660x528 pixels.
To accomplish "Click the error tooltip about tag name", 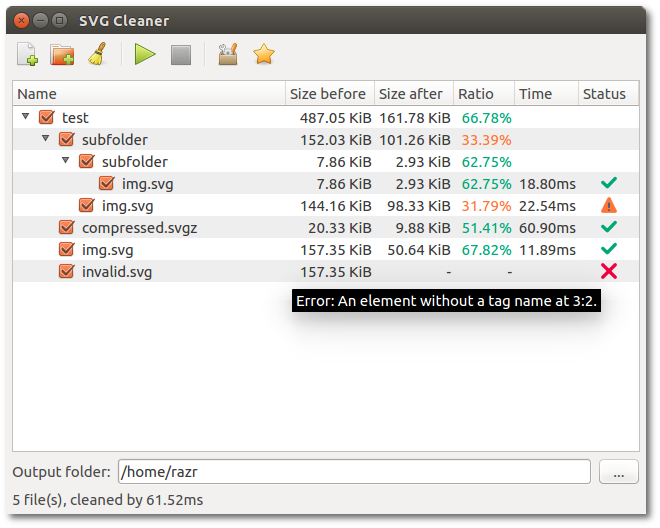I will point(446,301).
